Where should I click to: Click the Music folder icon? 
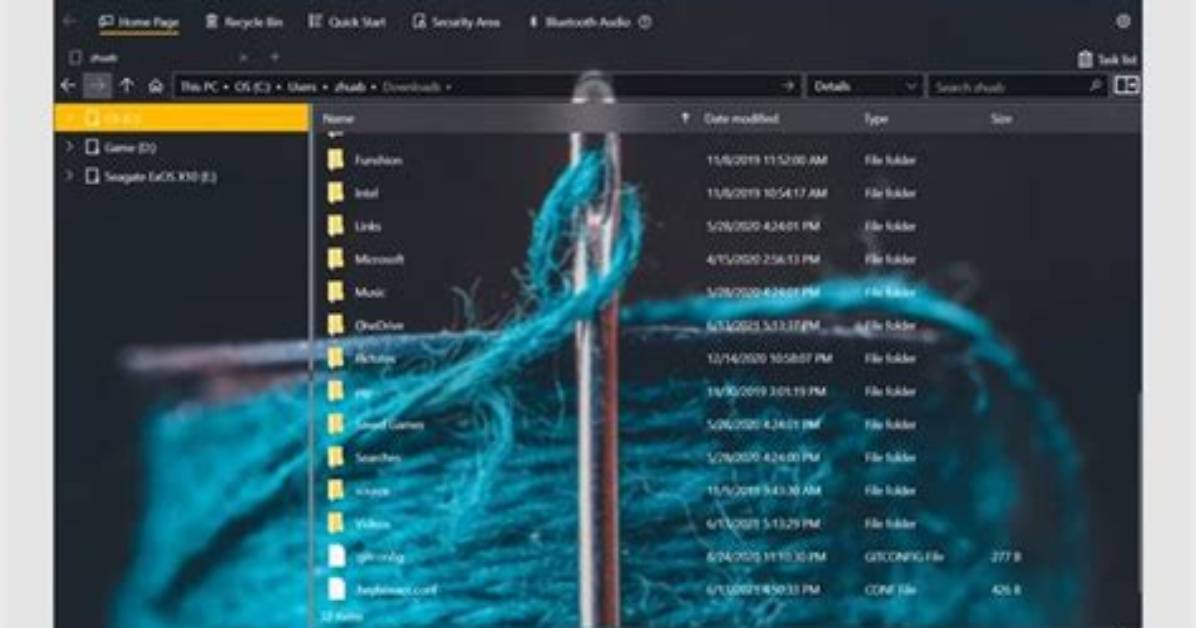[336, 292]
